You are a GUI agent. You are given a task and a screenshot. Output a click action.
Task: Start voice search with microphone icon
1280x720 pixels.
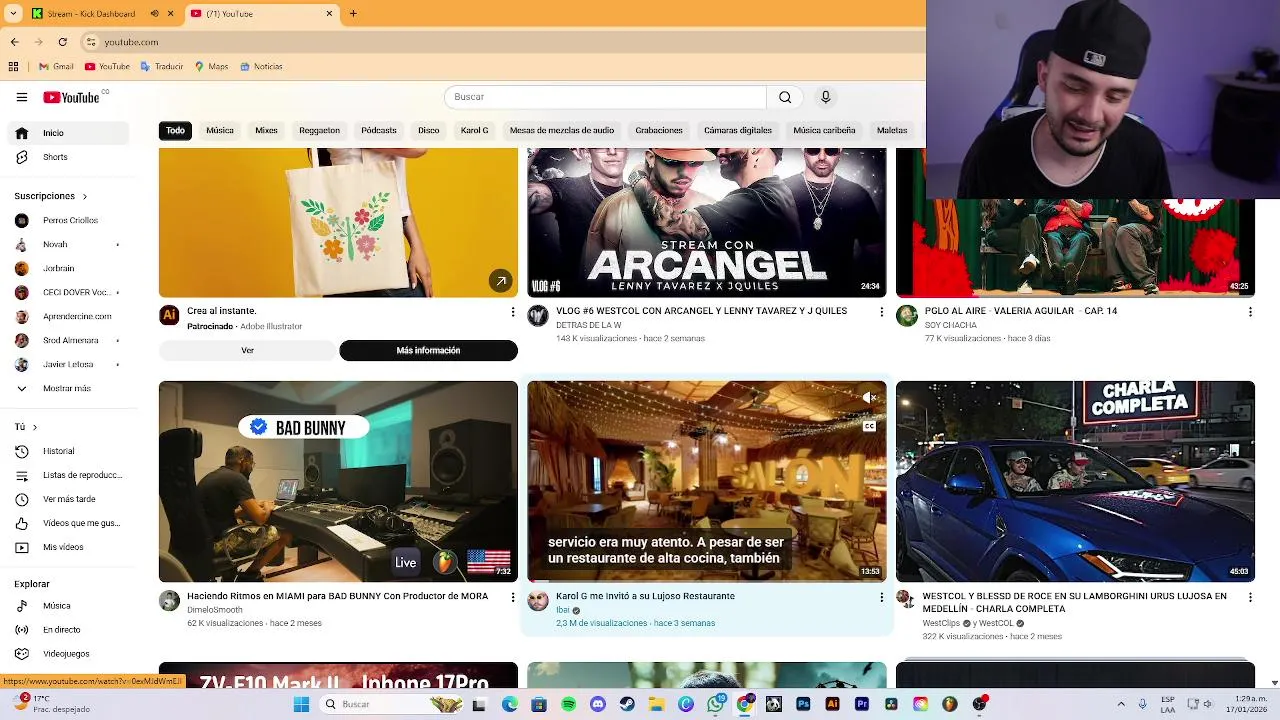[x=825, y=97]
